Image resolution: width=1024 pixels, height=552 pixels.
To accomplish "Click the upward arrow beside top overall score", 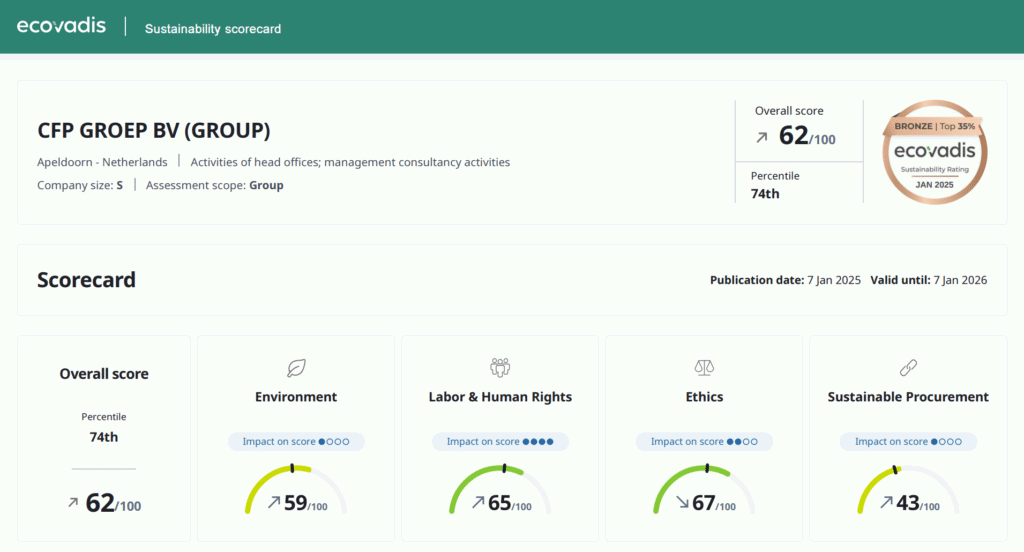I will click(761, 137).
